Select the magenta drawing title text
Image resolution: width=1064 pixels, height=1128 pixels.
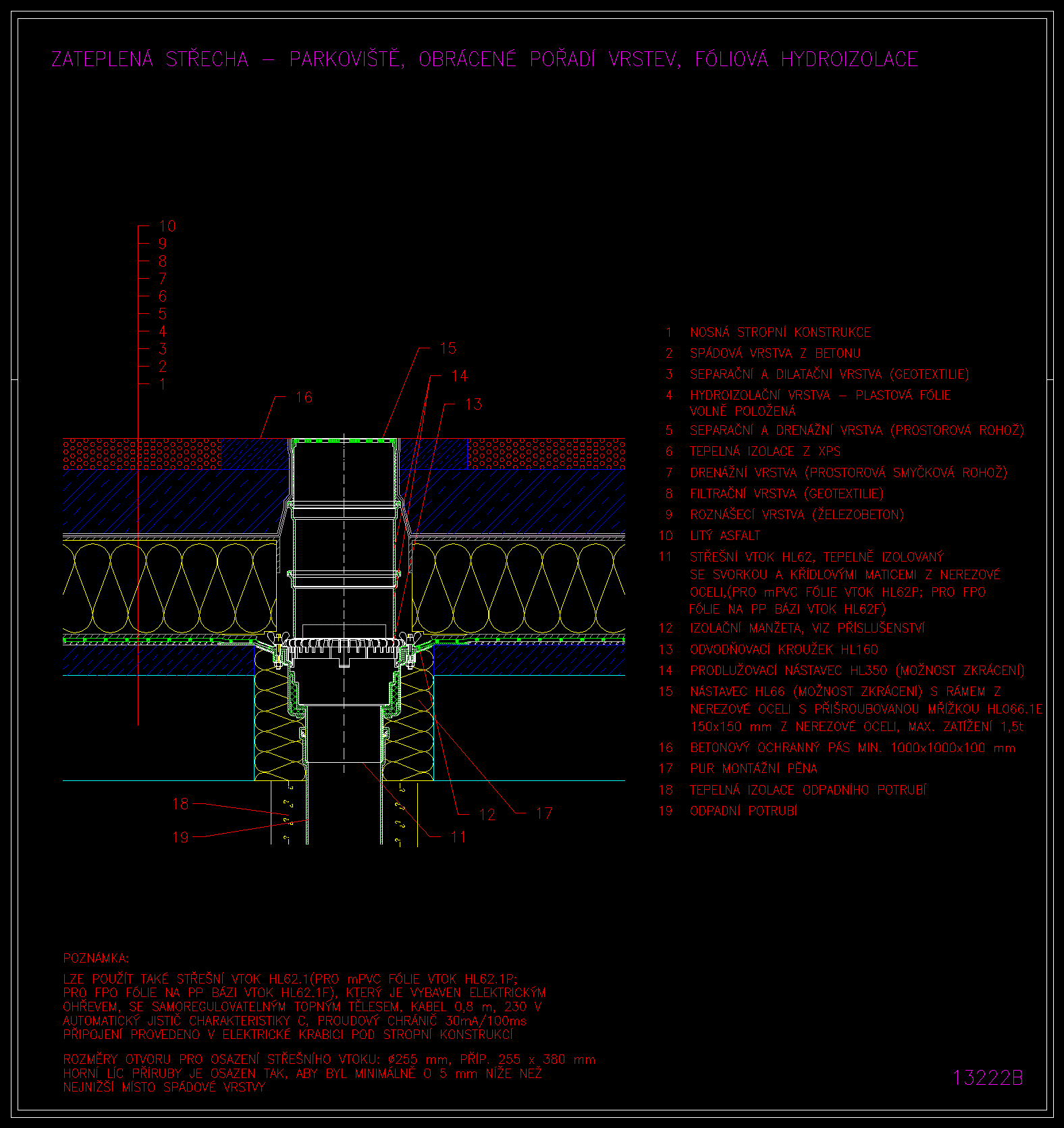(485, 59)
